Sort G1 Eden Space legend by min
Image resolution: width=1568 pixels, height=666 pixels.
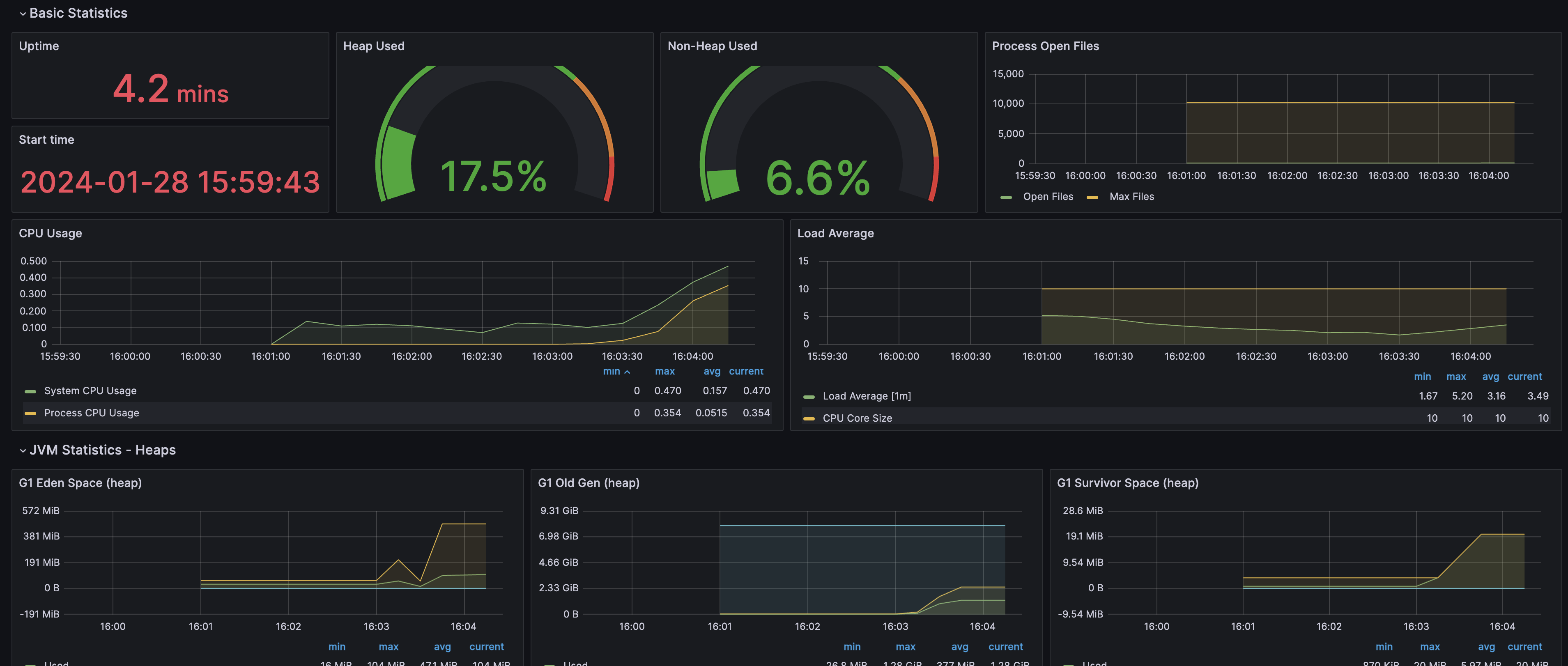click(337, 647)
